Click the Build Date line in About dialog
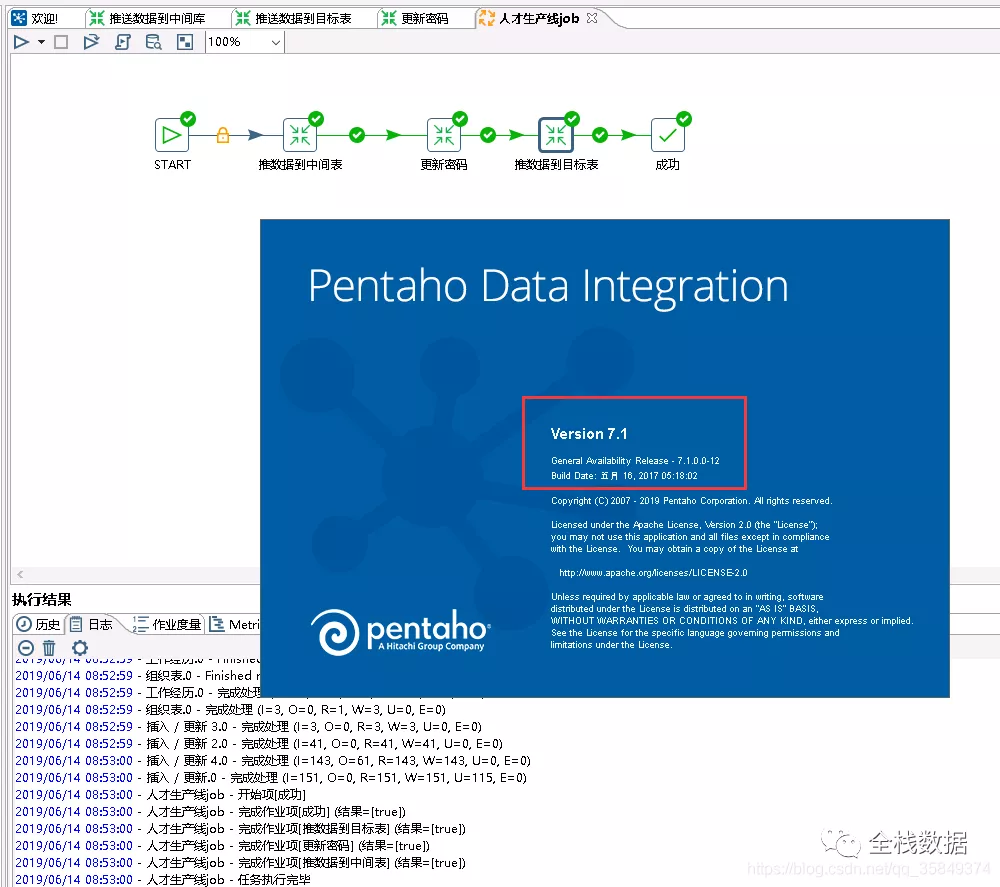 pos(624,476)
